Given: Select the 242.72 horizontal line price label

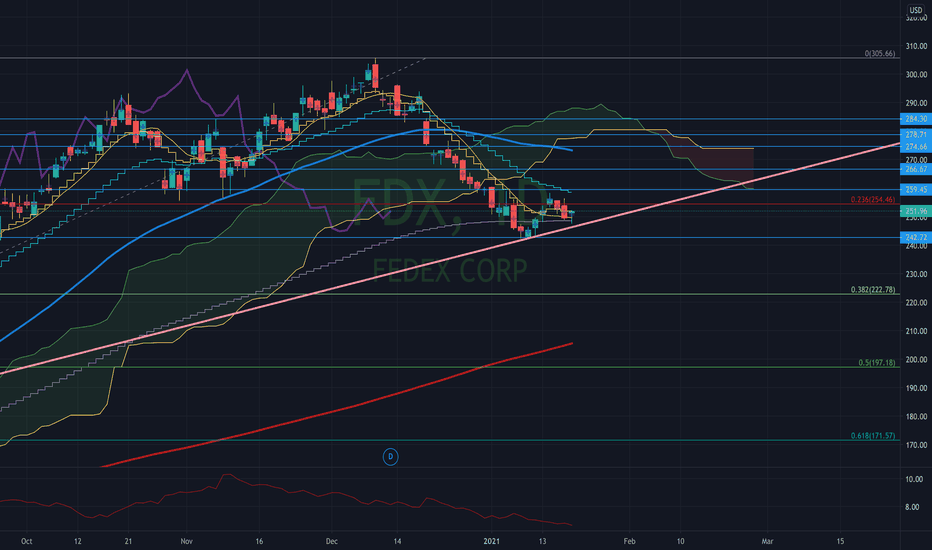Looking at the screenshot, I should pyautogui.click(x=915, y=237).
